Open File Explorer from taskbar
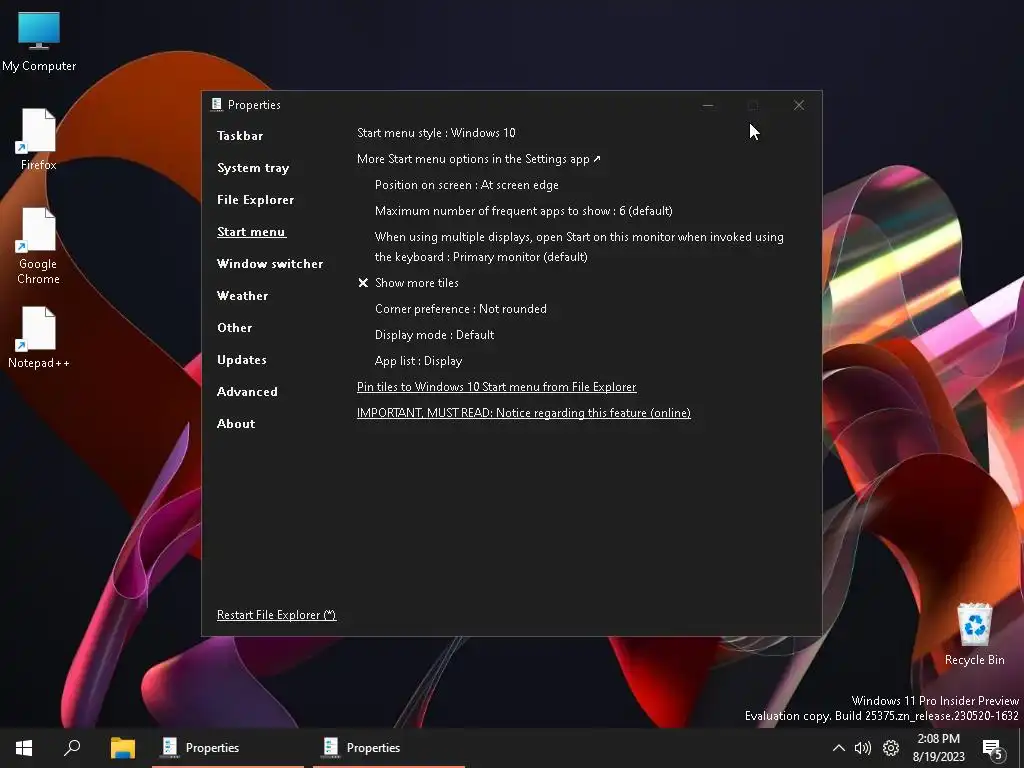Screen dimensions: 1024x768 122,748
